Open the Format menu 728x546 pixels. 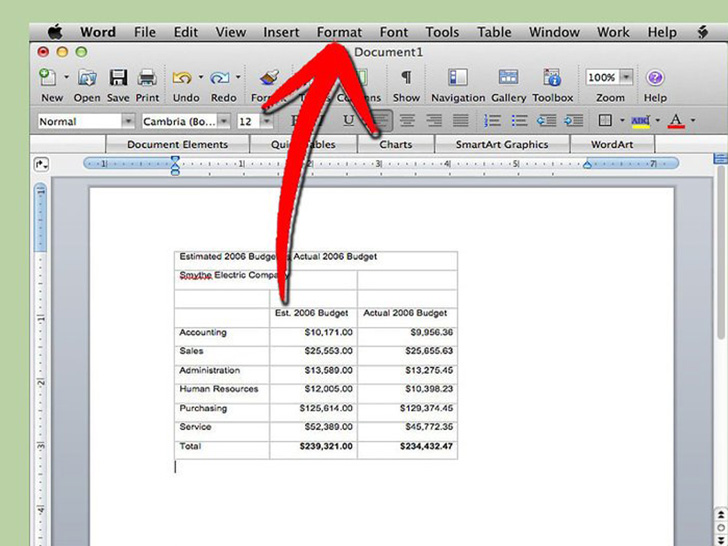point(339,32)
